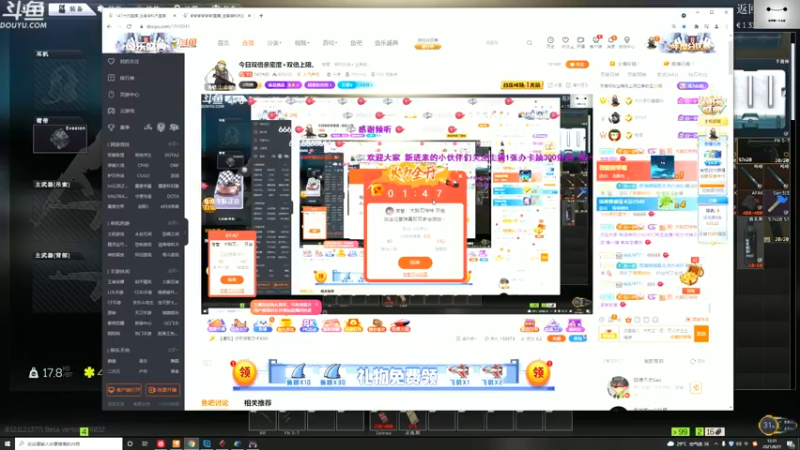Screen dimensions: 800x450
Task: Open Chrome extensions puzzle icon
Action: 696,27
